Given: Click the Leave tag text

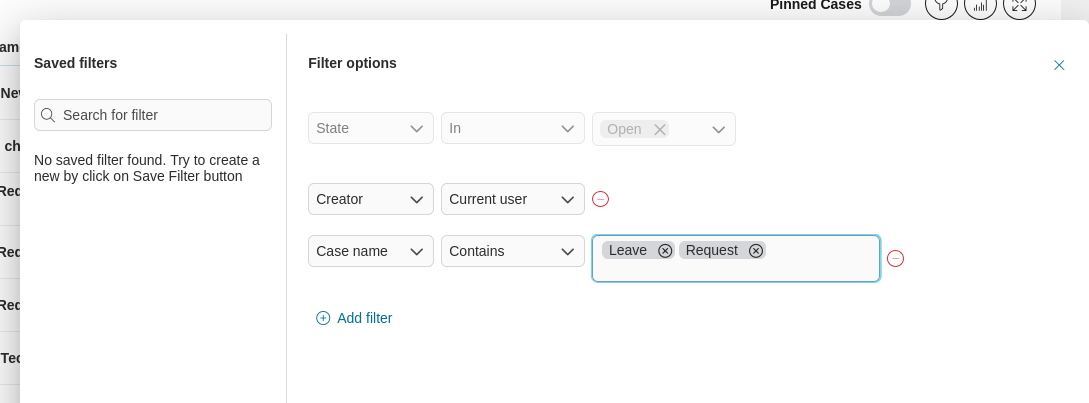Looking at the screenshot, I should [x=628, y=250].
